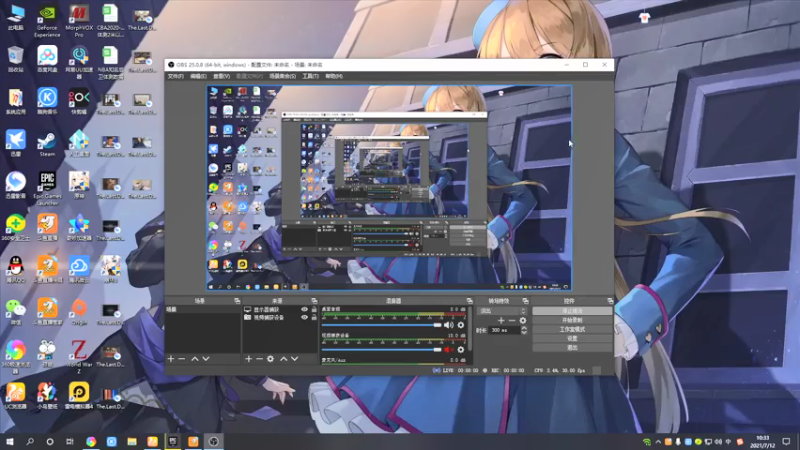This screenshot has height=450, width=800.
Task: Open transition properties gear icon
Action: pos(522,320)
